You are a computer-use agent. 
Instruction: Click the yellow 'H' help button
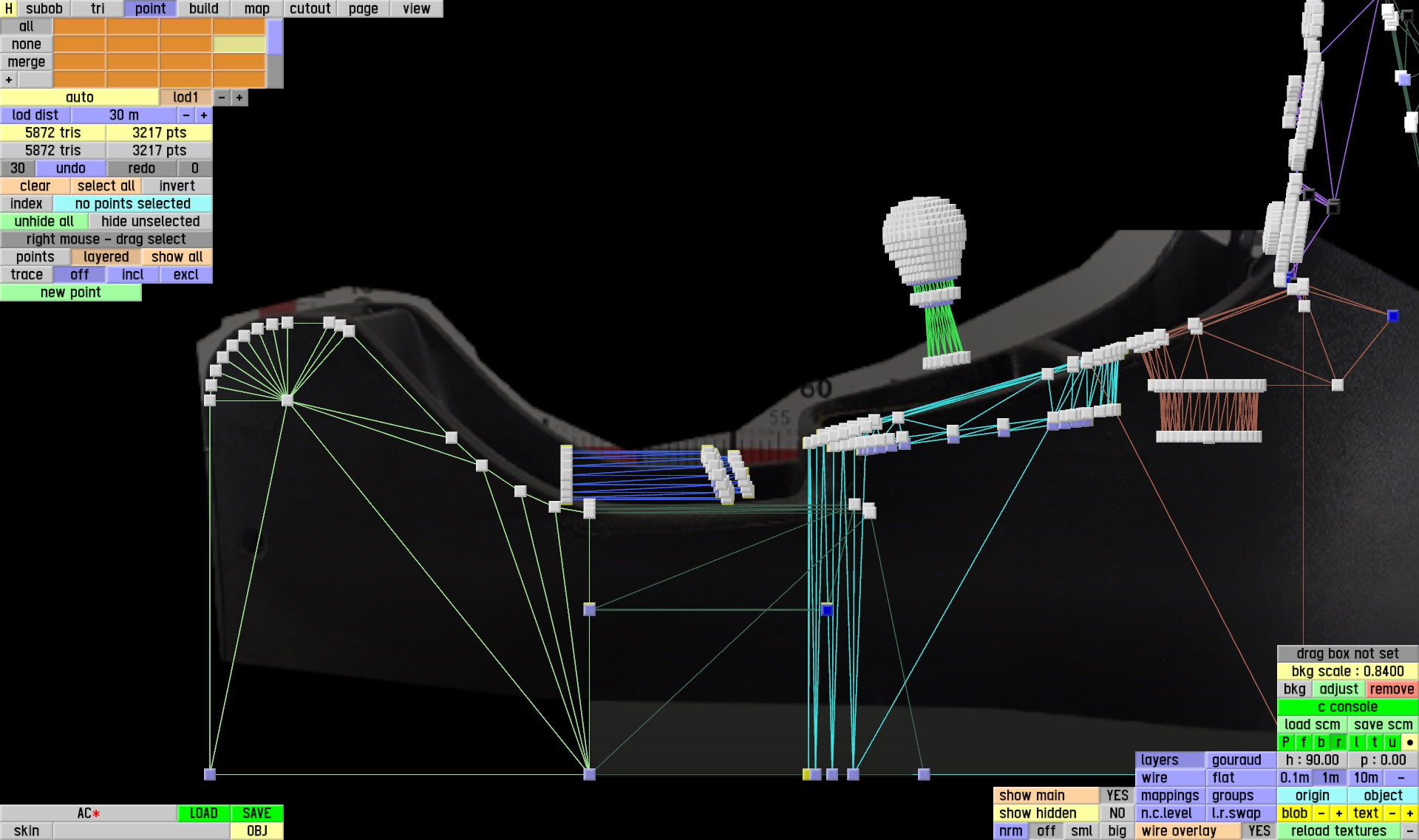8,9
